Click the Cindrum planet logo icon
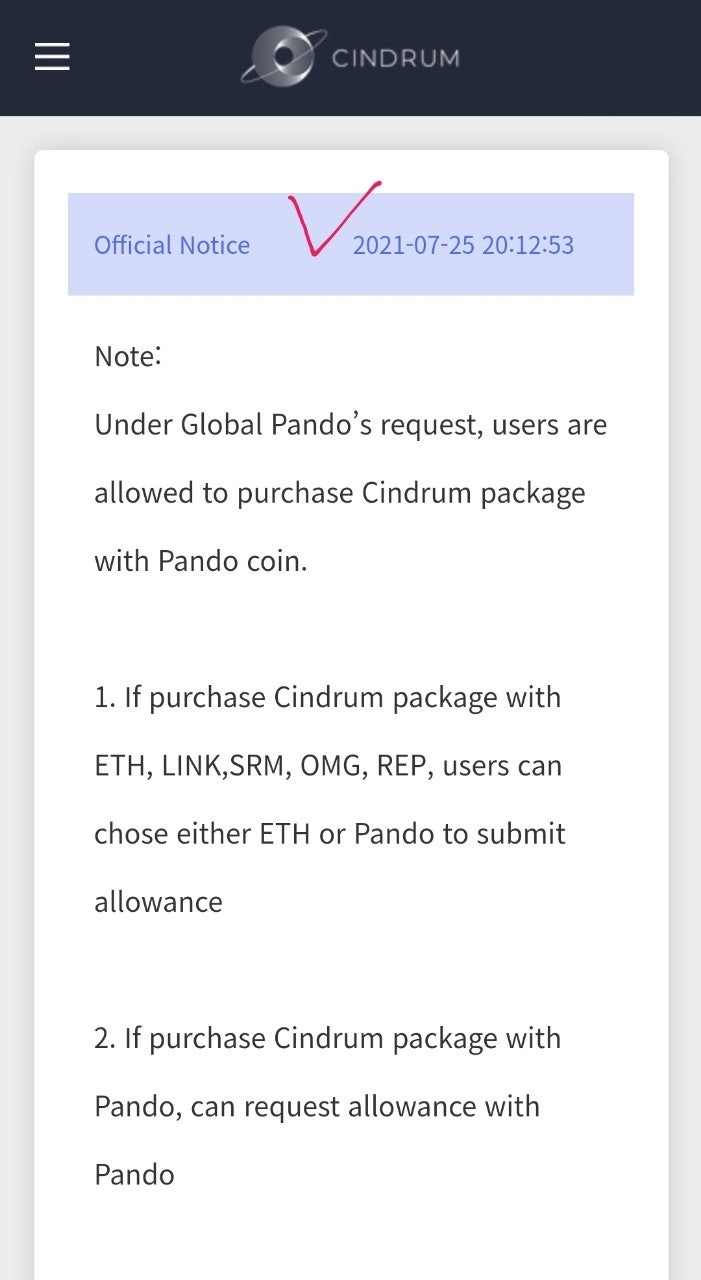The width and height of the screenshot is (701, 1280). (283, 56)
